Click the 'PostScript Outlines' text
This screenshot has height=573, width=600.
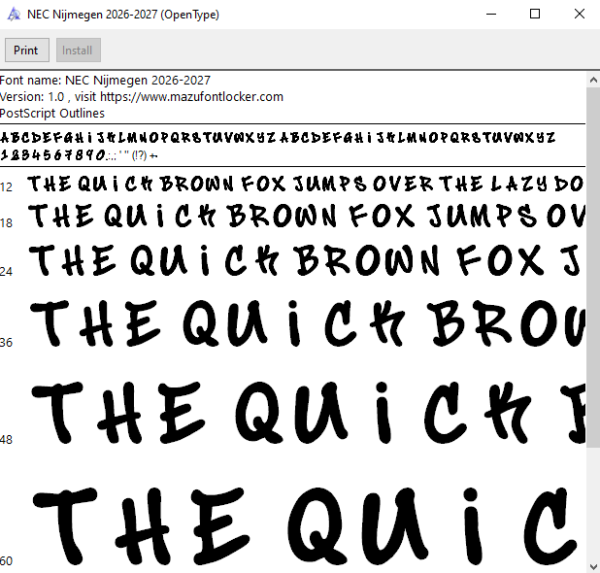pos(52,114)
